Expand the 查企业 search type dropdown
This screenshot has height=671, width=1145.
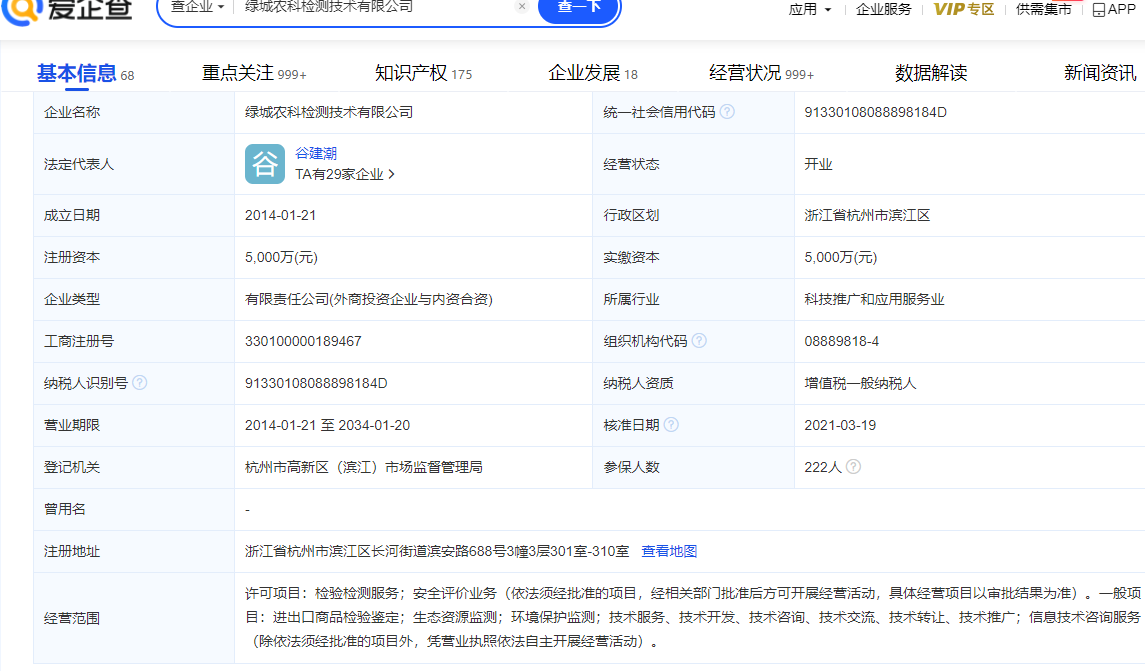point(197,7)
